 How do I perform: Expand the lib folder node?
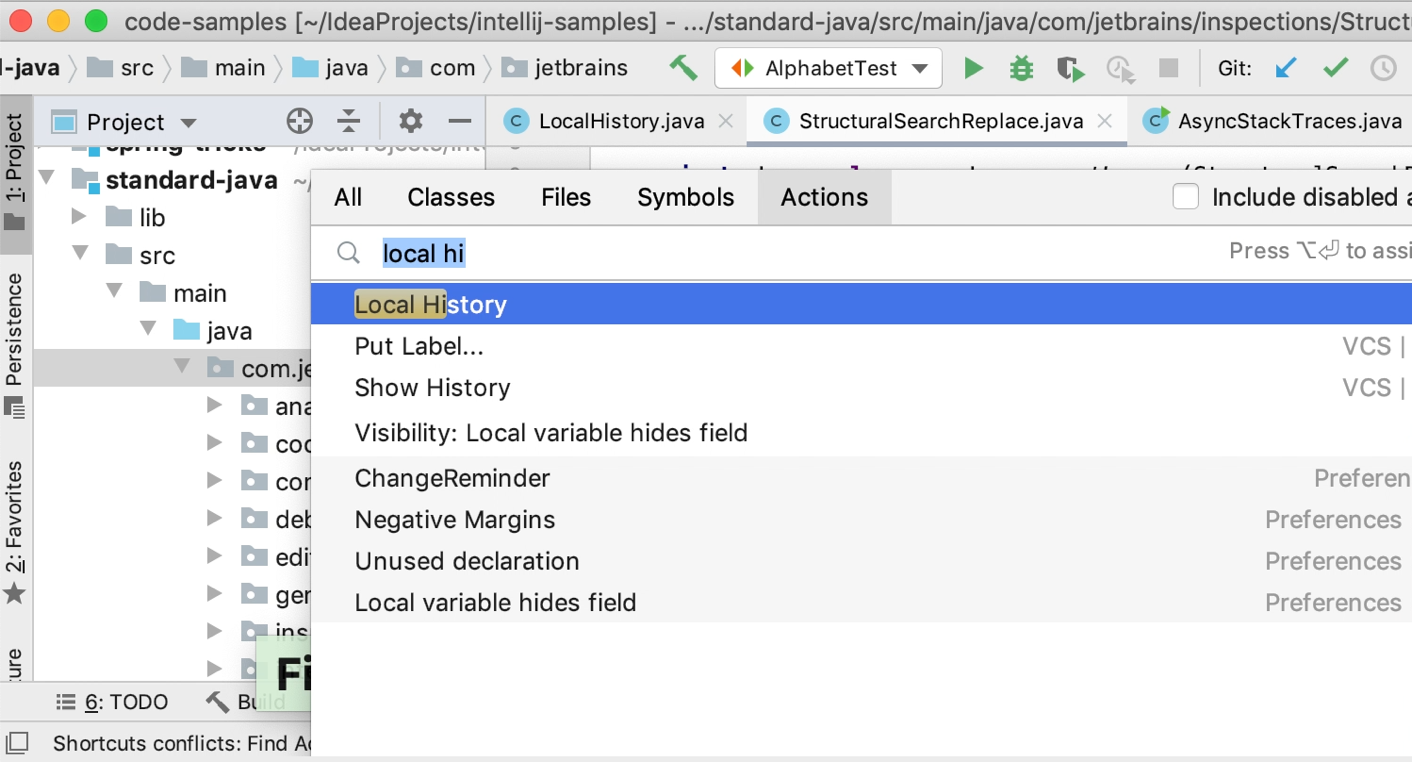tap(80, 217)
